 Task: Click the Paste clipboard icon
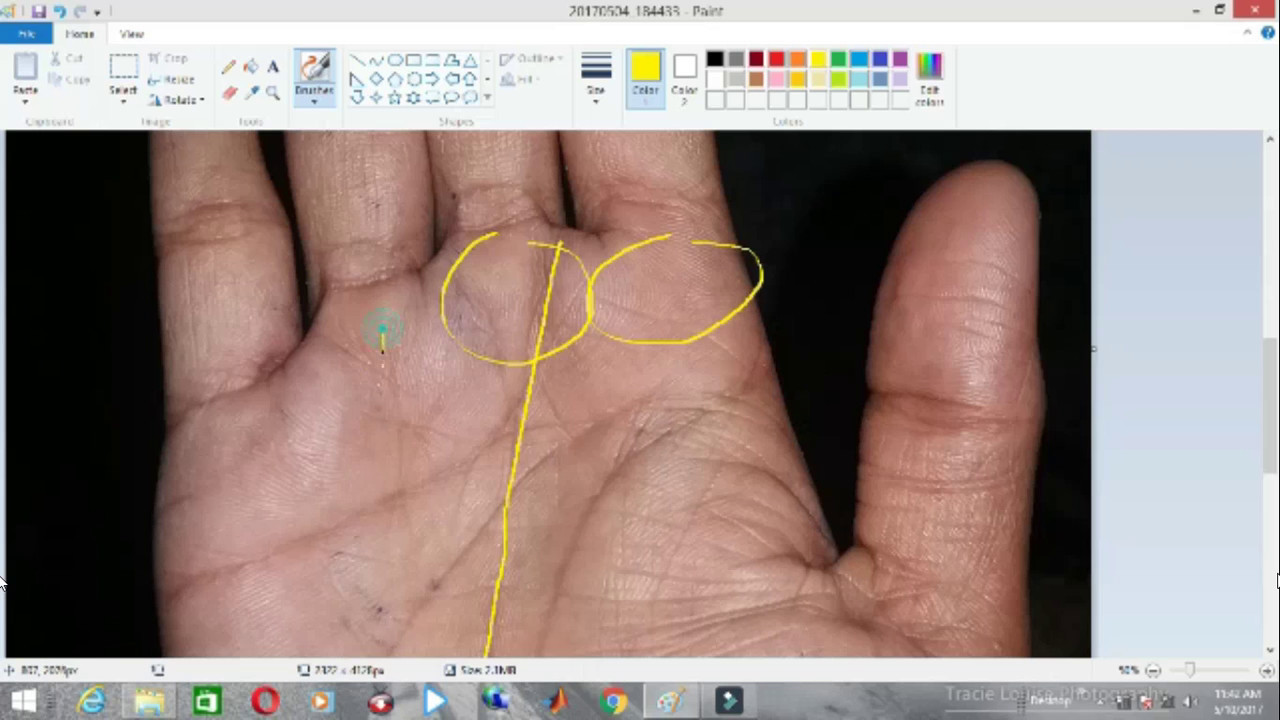coord(25,68)
